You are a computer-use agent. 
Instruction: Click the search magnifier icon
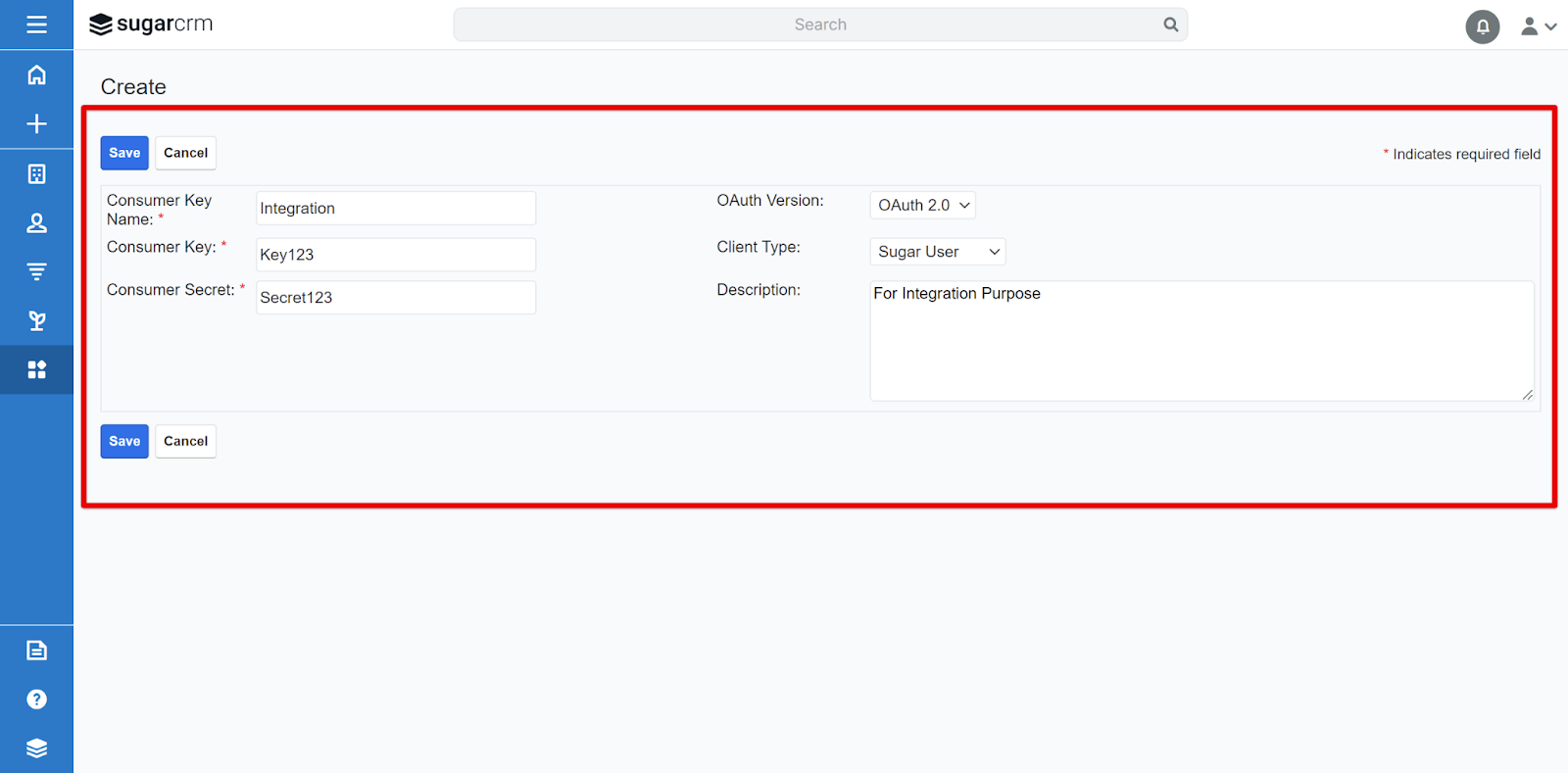1170,24
